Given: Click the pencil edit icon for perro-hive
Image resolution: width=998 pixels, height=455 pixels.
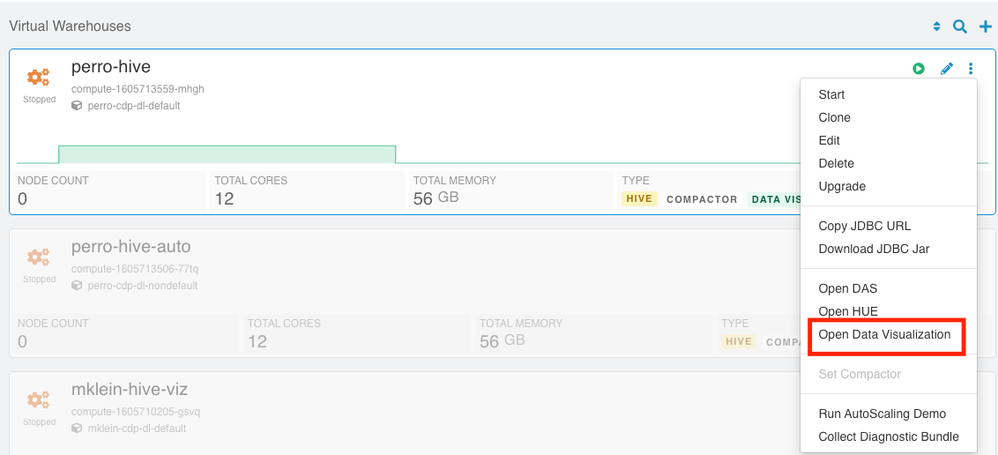Looking at the screenshot, I should [x=946, y=68].
